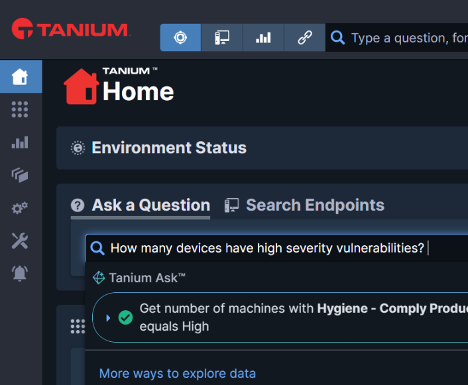This screenshot has width=468, height=385.
Task: Open Home from the left sidebar
Action: 21,77
